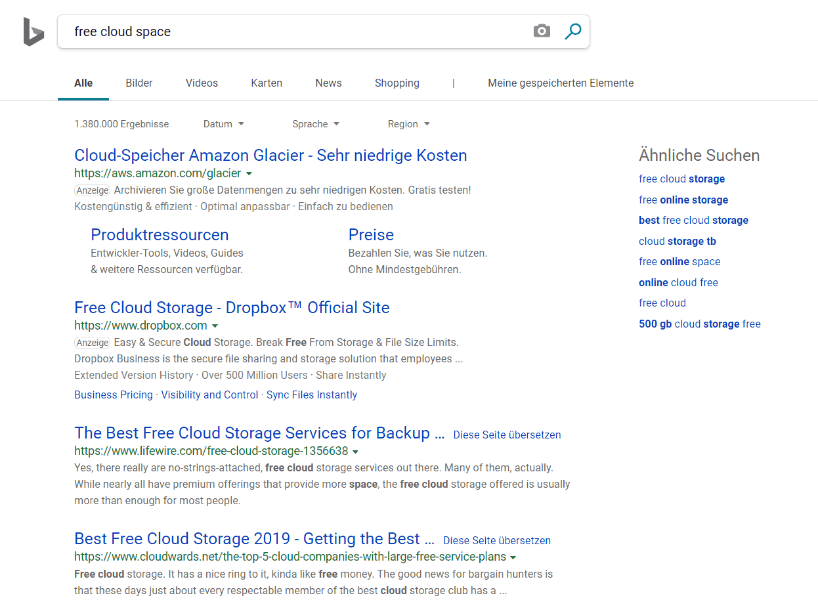Open Cloud-Speicher Amazon Glacier result

point(270,155)
